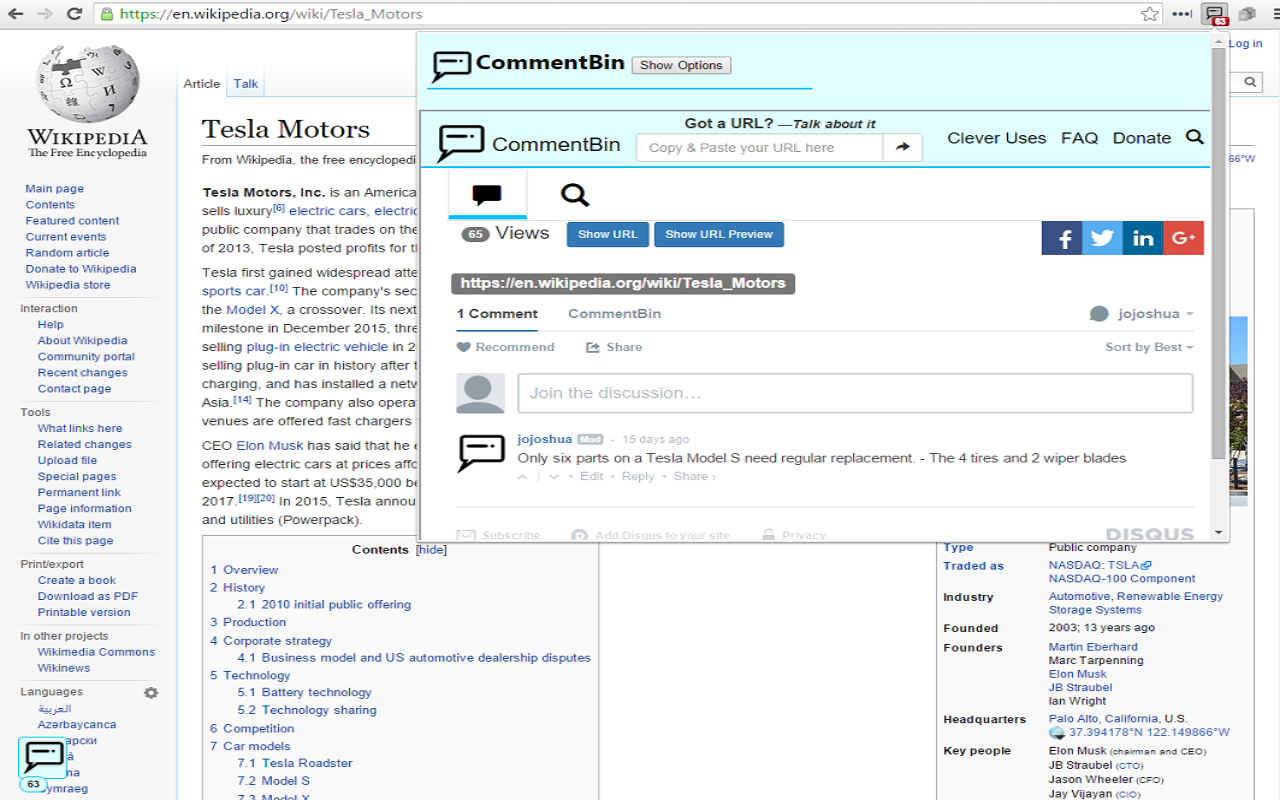Open the Donate menu link
This screenshot has height=800, width=1280.
pos(1142,138)
